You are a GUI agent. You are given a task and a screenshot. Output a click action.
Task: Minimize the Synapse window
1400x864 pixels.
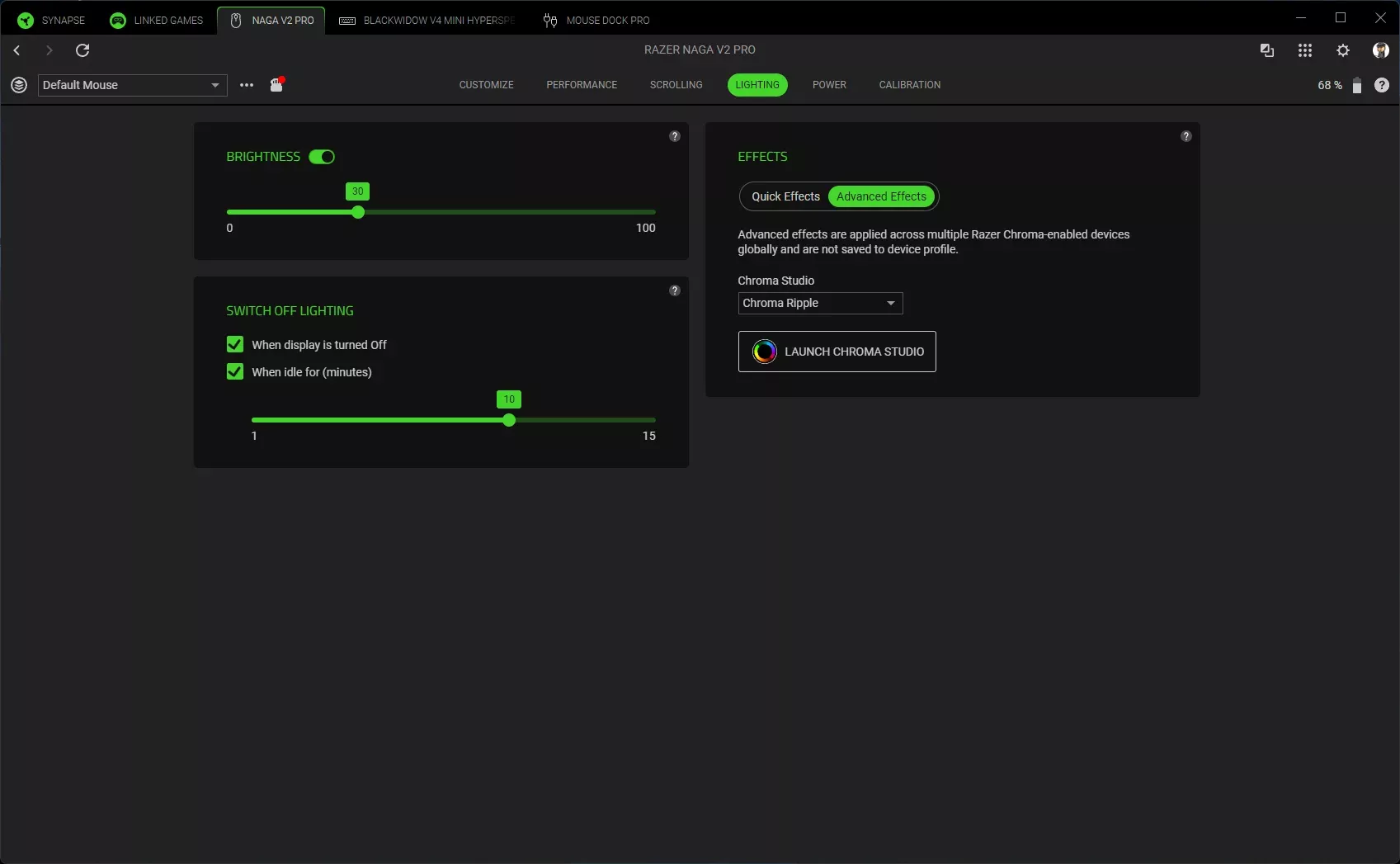[1301, 17]
